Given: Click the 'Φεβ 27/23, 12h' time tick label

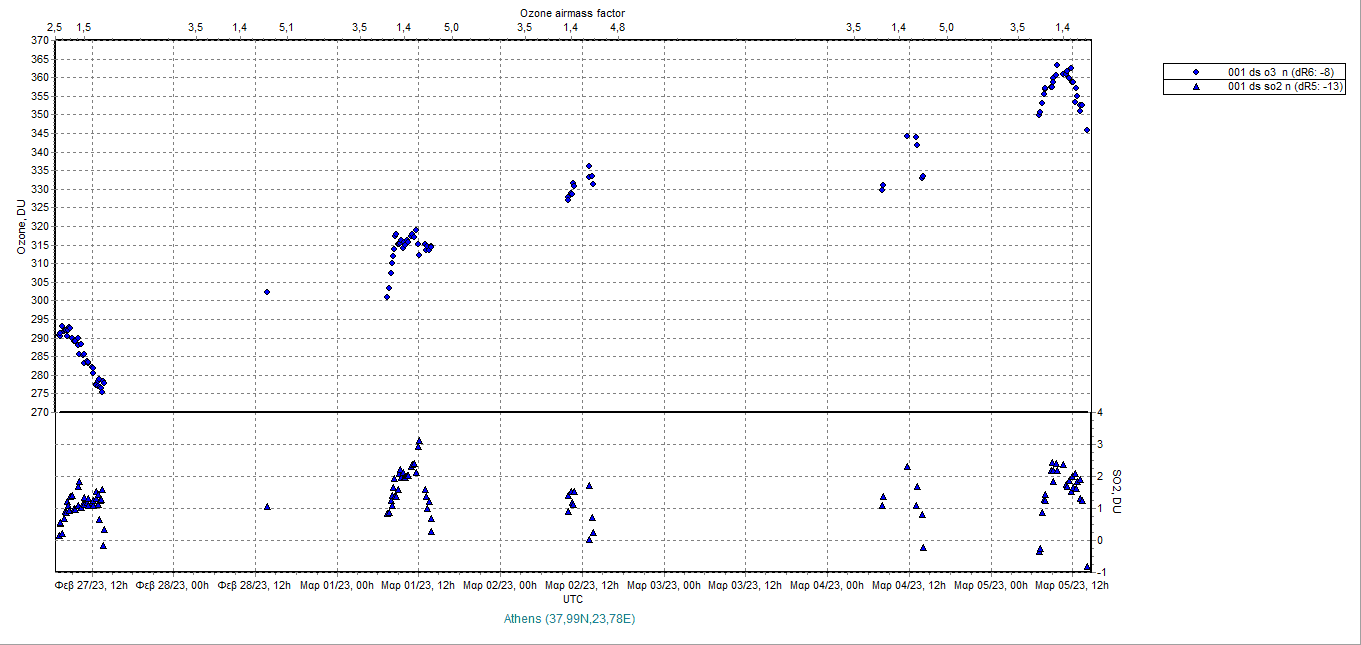Looking at the screenshot, I should [x=92, y=585].
